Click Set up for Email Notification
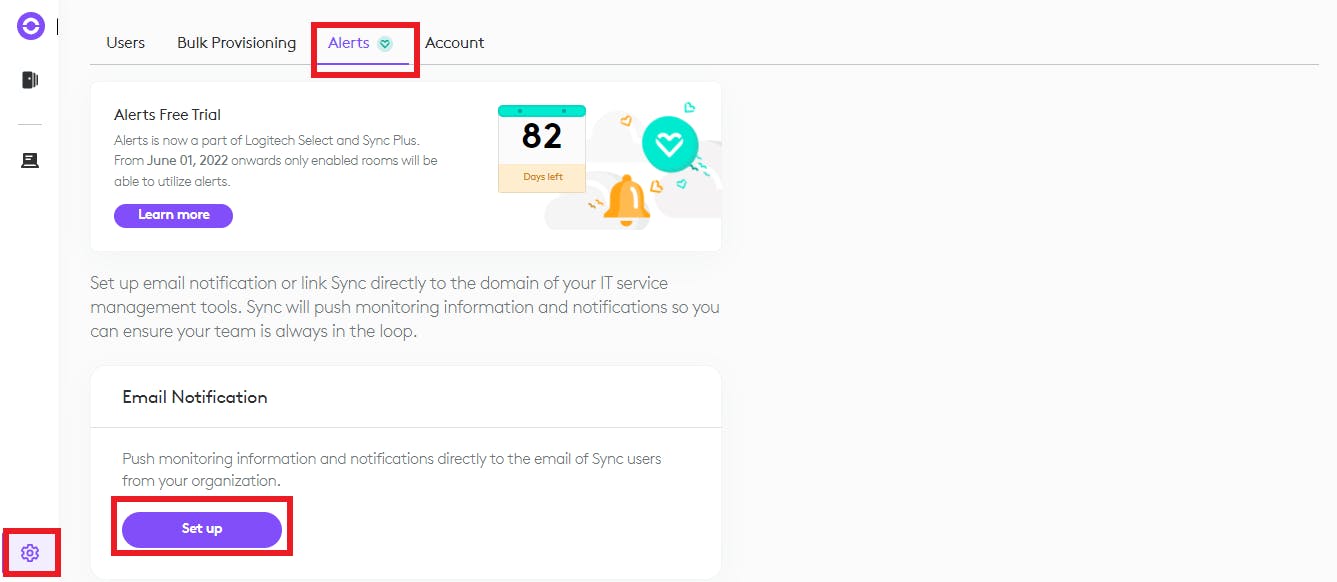Image resolution: width=1337 pixels, height=582 pixels. pos(202,529)
